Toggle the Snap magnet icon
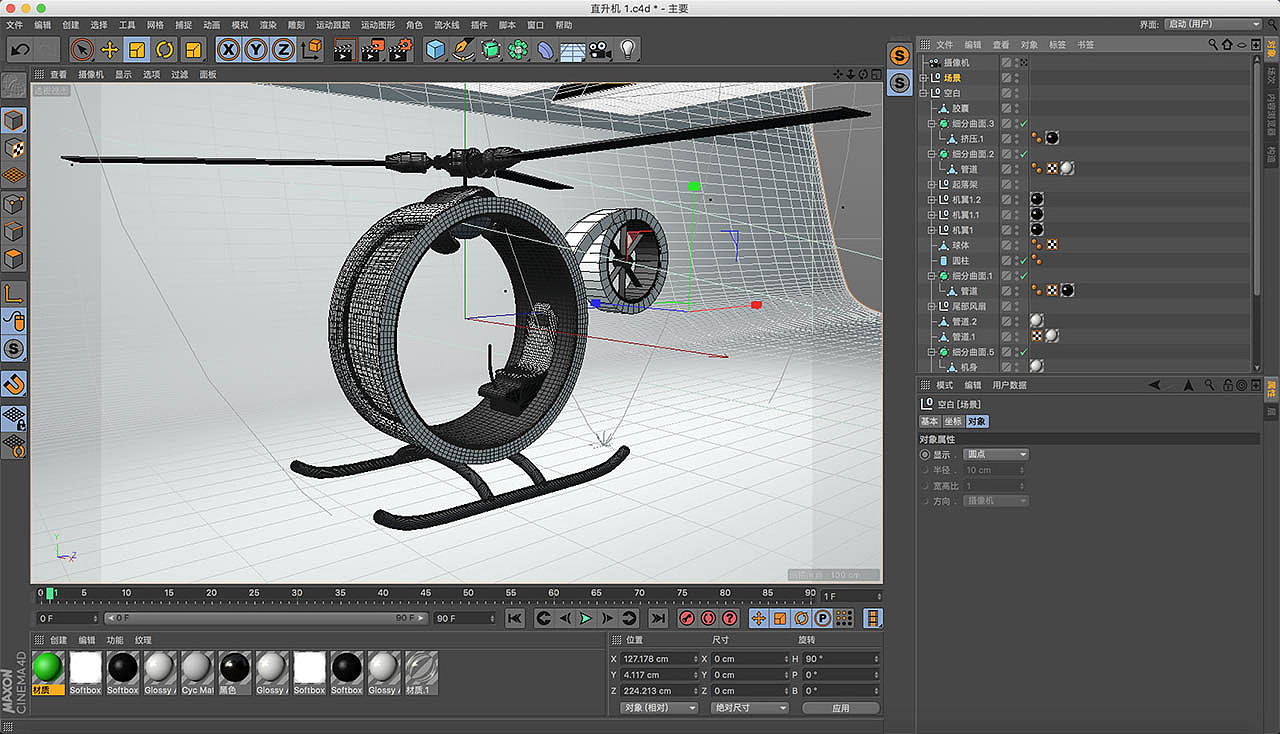1280x734 pixels. coord(14,384)
